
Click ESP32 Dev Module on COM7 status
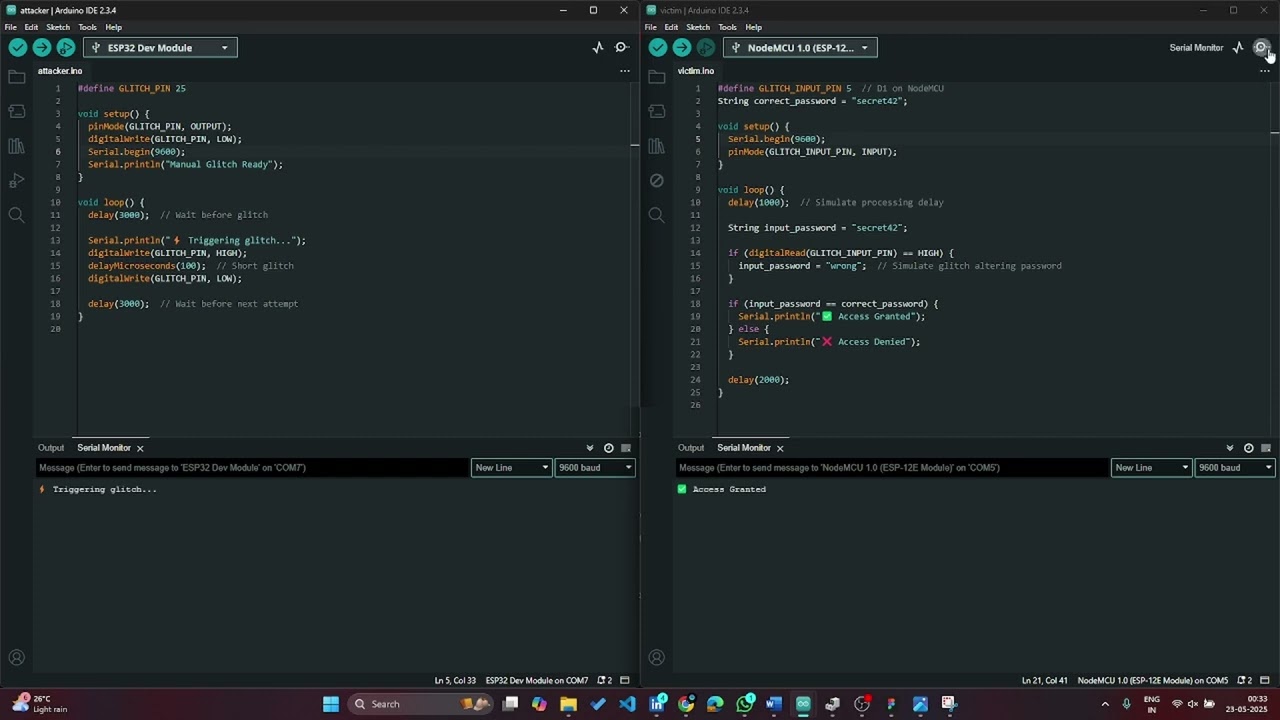click(x=537, y=681)
